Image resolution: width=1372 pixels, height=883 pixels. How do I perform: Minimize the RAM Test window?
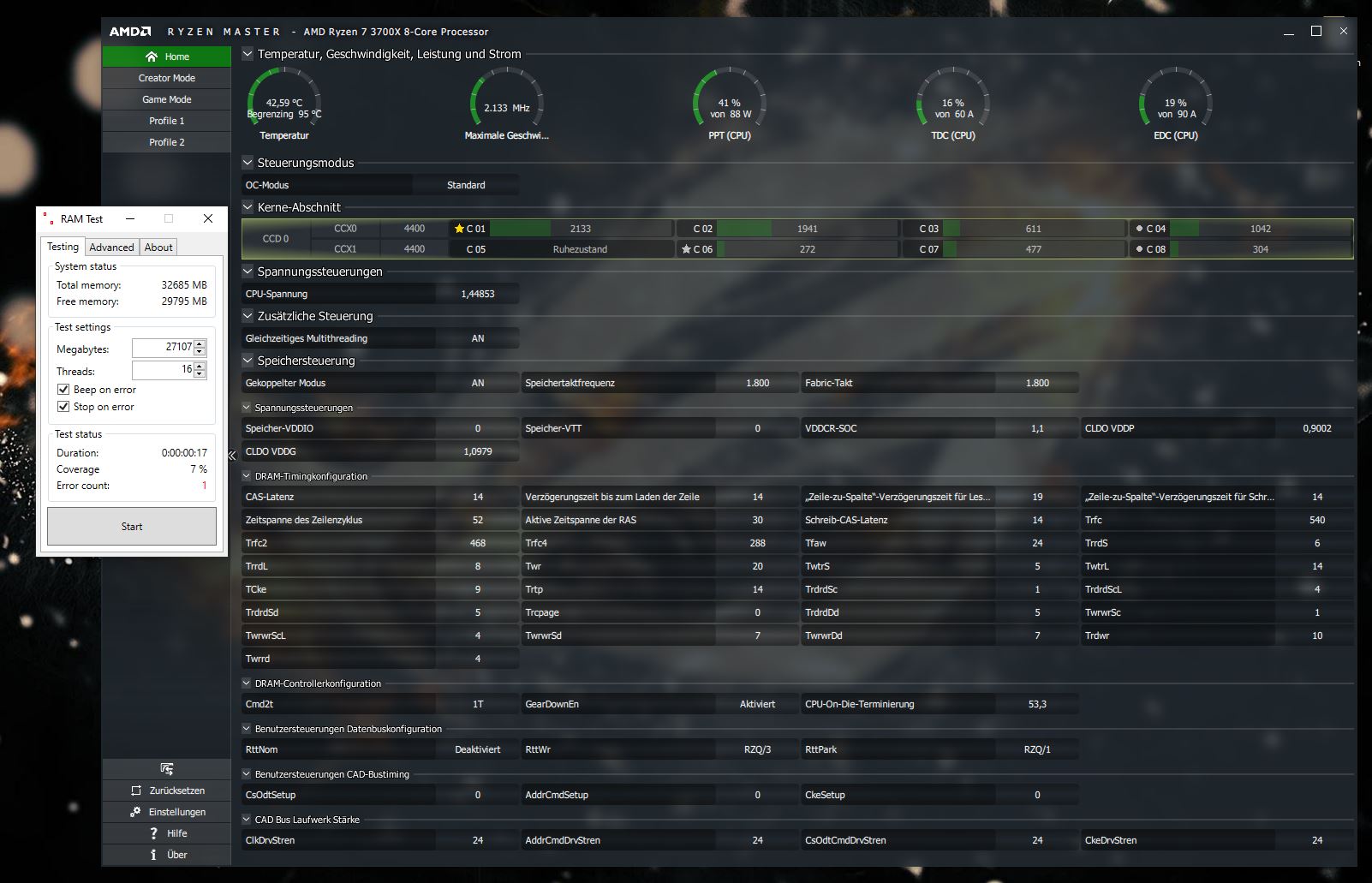[130, 218]
